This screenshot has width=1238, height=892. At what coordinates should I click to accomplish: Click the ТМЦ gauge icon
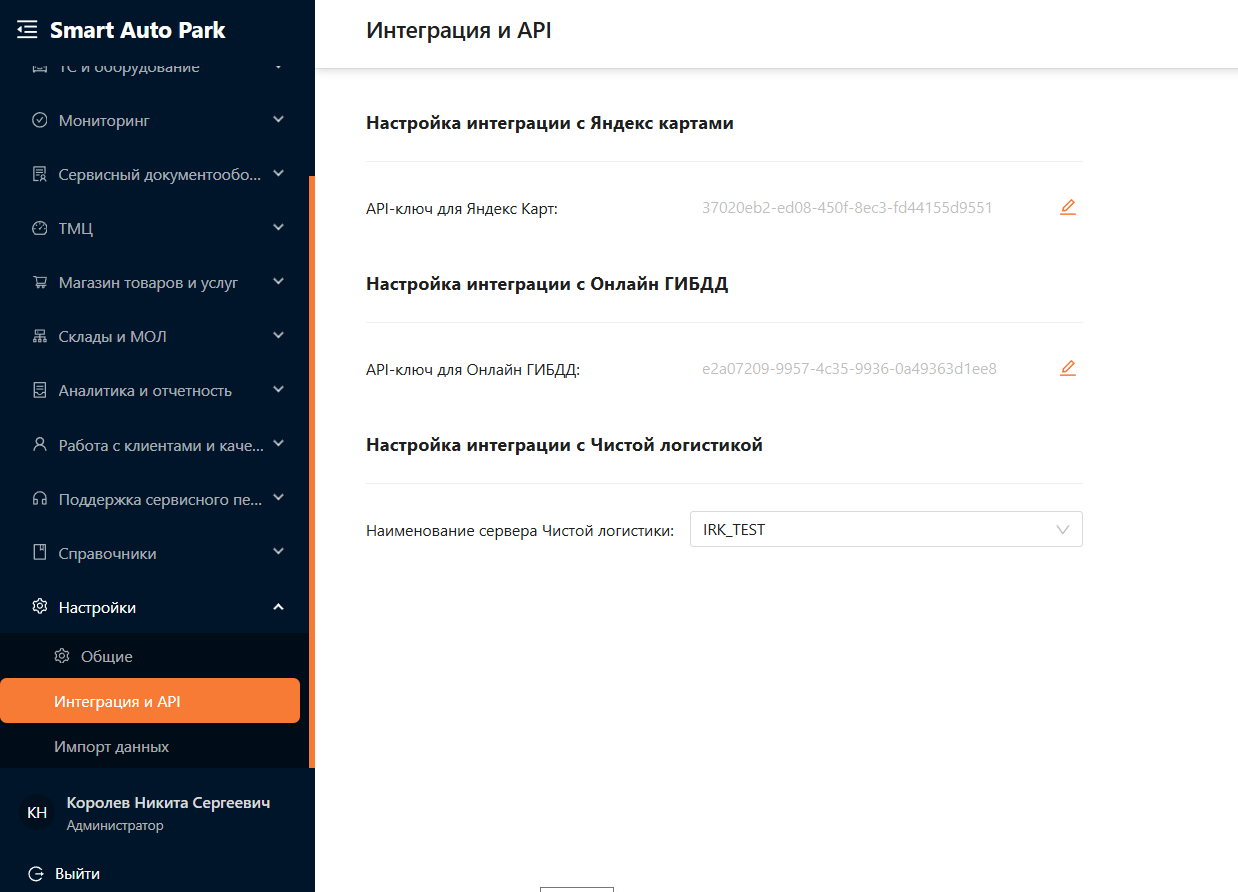(x=40, y=229)
